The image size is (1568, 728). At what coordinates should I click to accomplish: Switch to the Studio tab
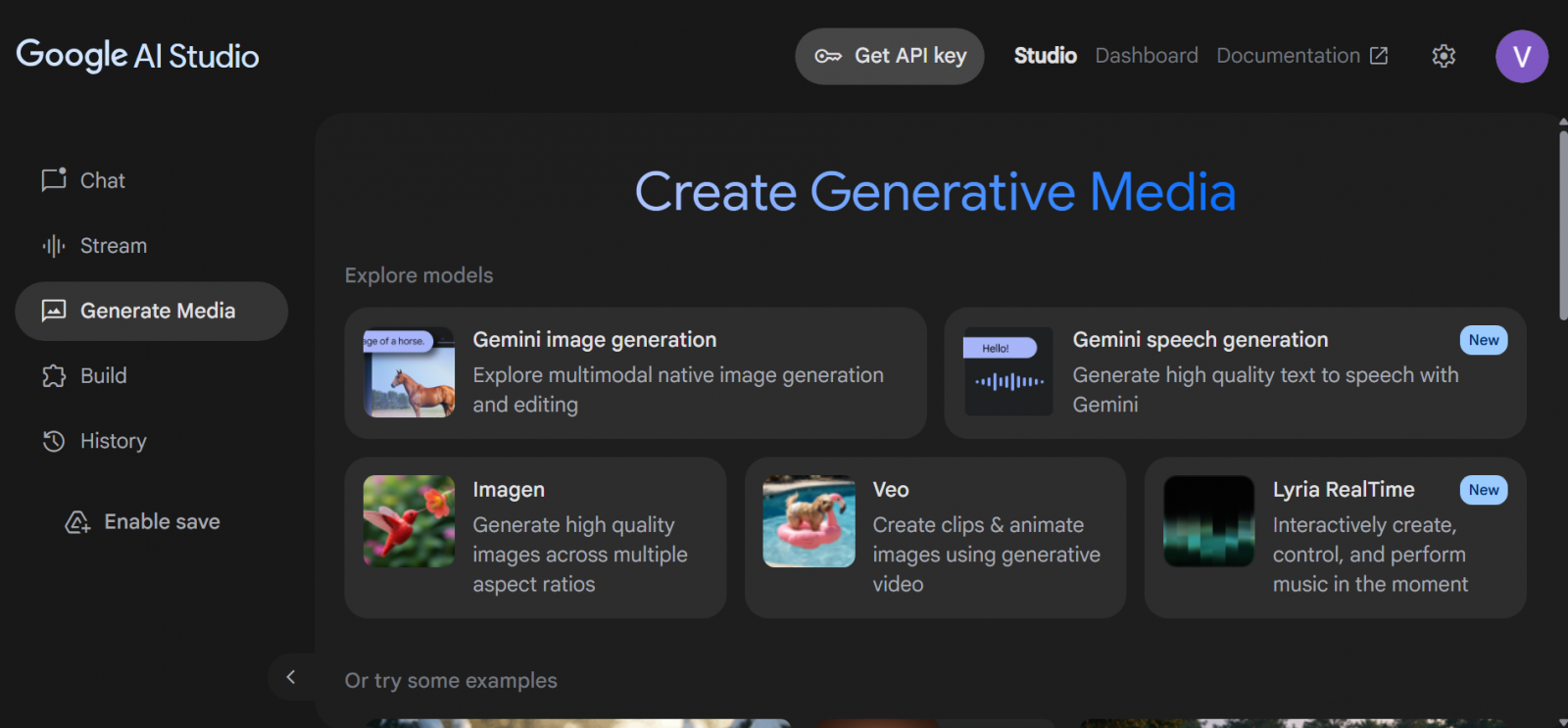point(1045,56)
